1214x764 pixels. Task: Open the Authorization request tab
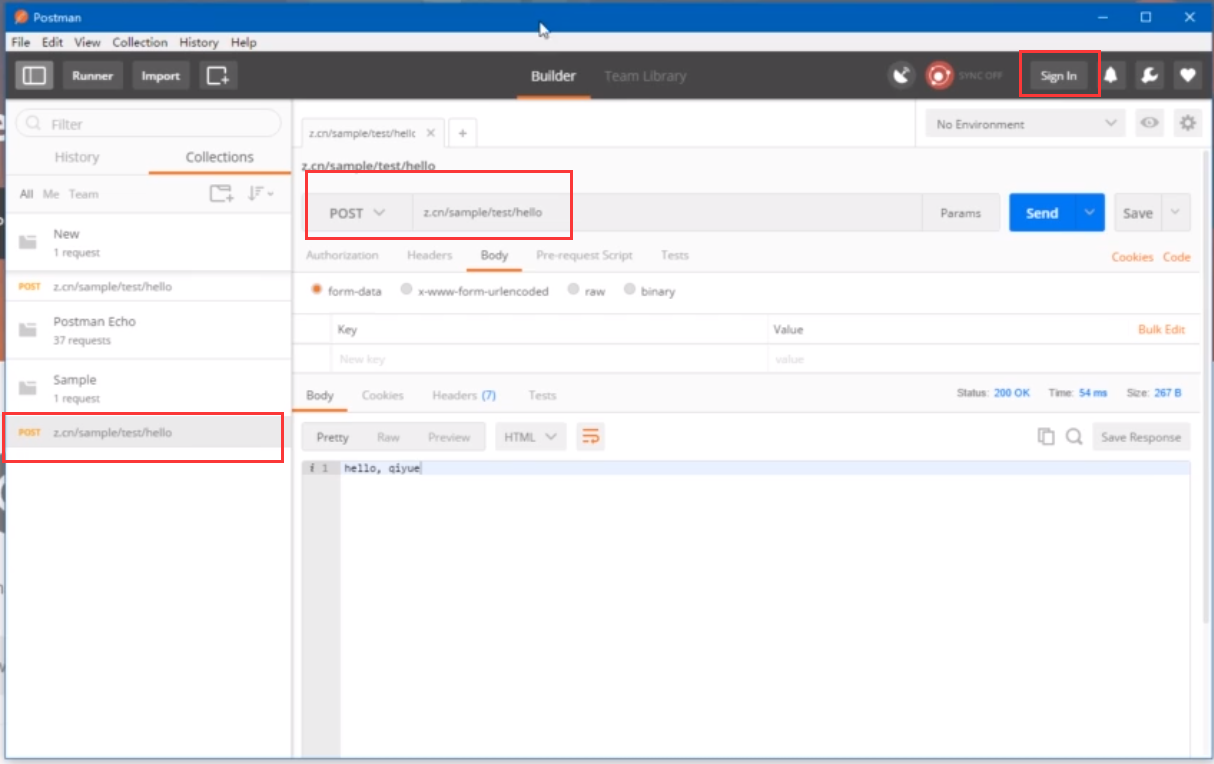click(x=342, y=255)
